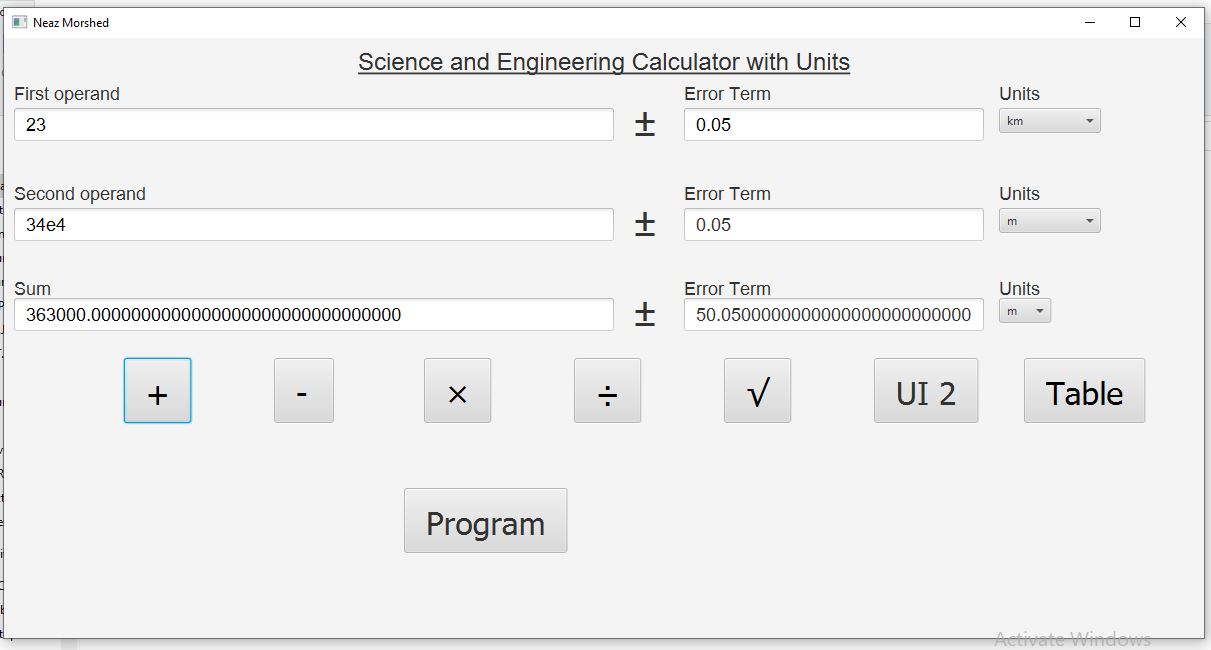Viewport: 1211px width, 650px height.
Task: Maximize the calculator window
Action: tap(1135, 22)
